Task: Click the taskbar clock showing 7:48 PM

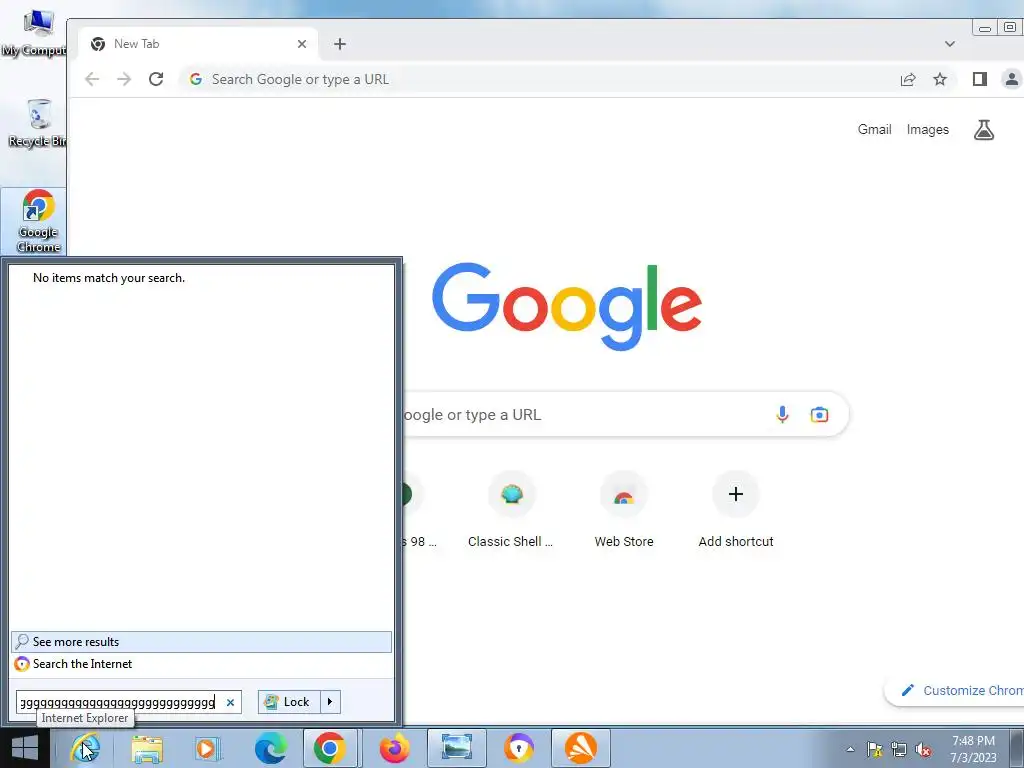Action: click(x=973, y=749)
